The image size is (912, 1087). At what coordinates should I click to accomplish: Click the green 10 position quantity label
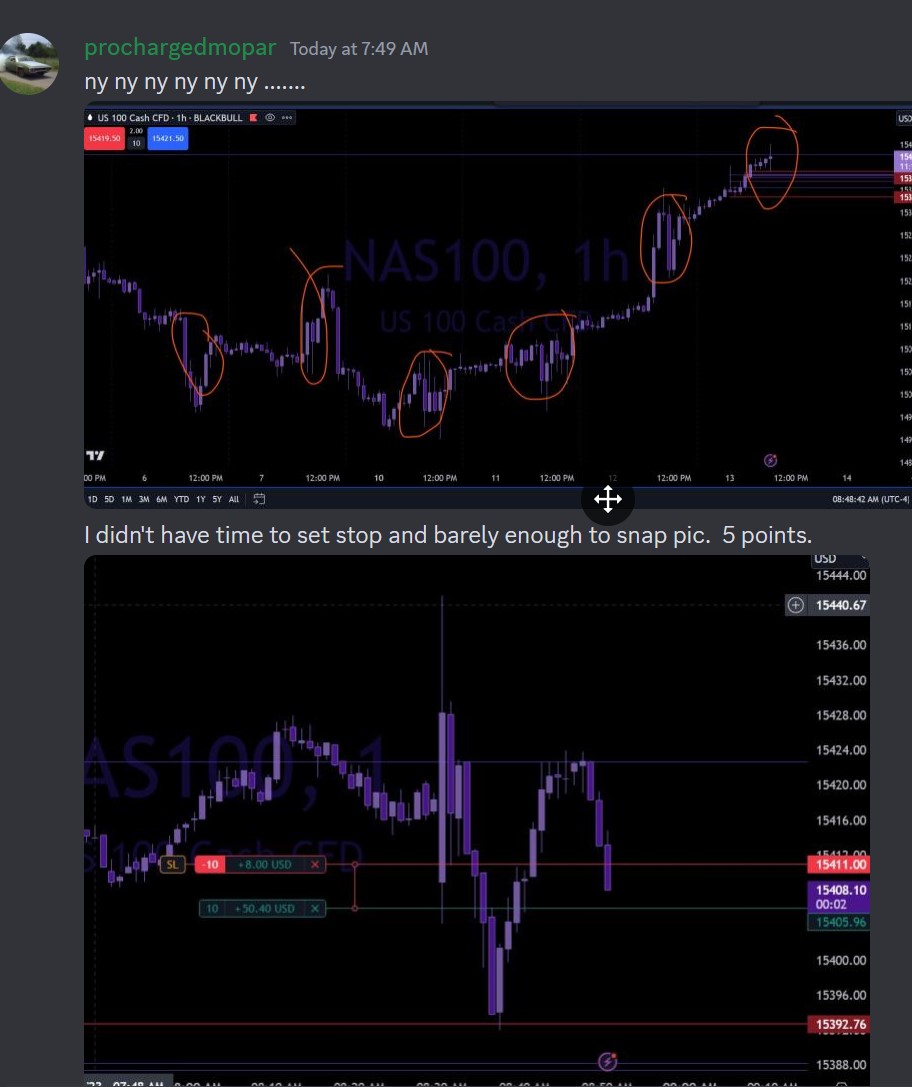212,908
